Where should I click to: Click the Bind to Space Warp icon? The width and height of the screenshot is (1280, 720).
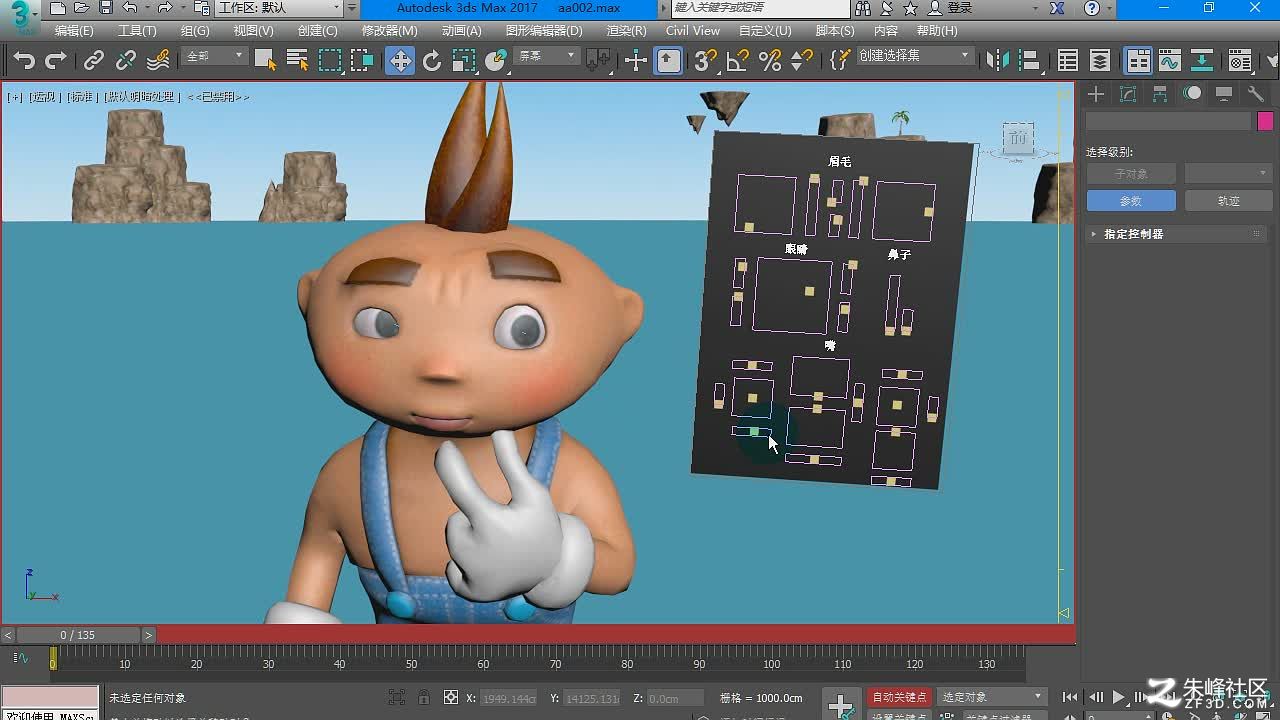pos(158,61)
